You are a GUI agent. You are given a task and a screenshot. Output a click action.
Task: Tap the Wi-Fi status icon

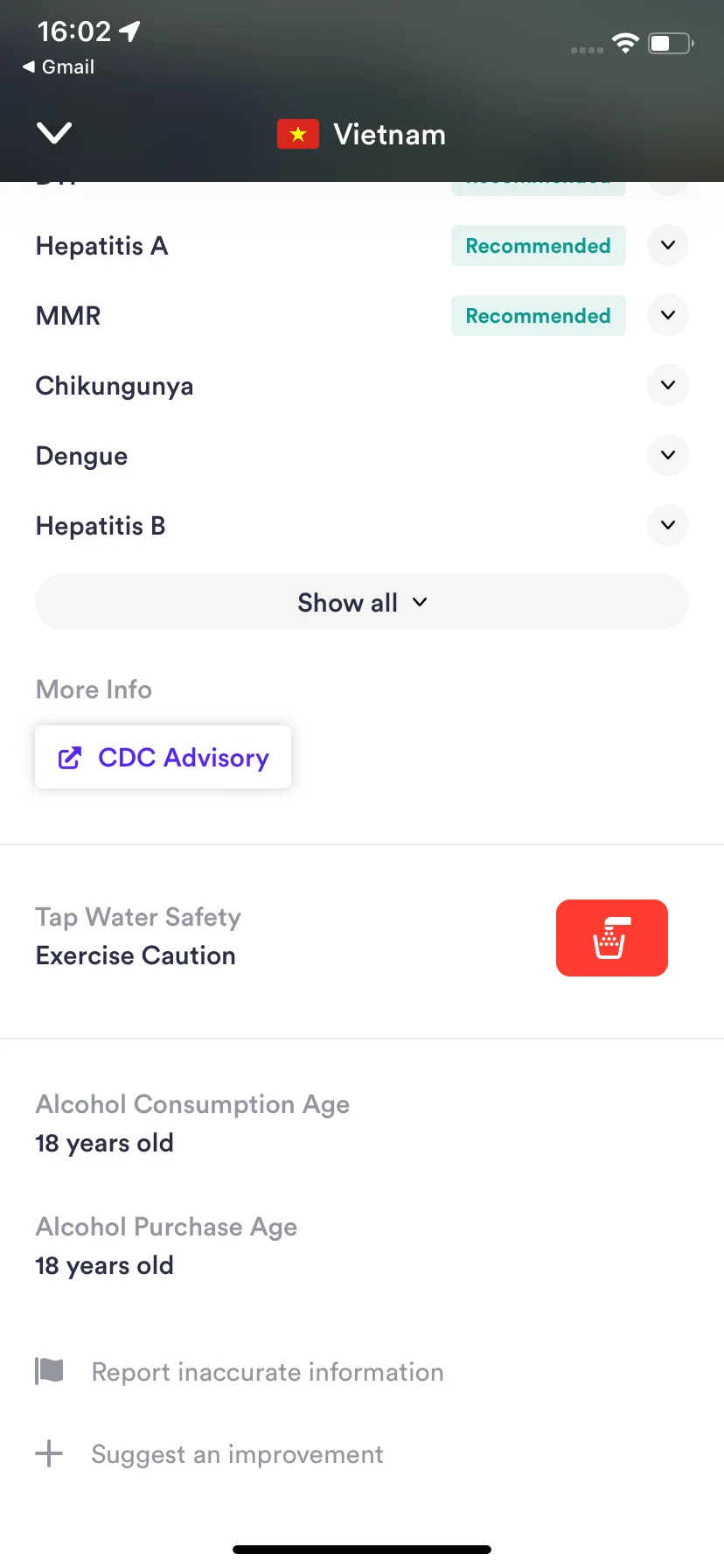625,42
